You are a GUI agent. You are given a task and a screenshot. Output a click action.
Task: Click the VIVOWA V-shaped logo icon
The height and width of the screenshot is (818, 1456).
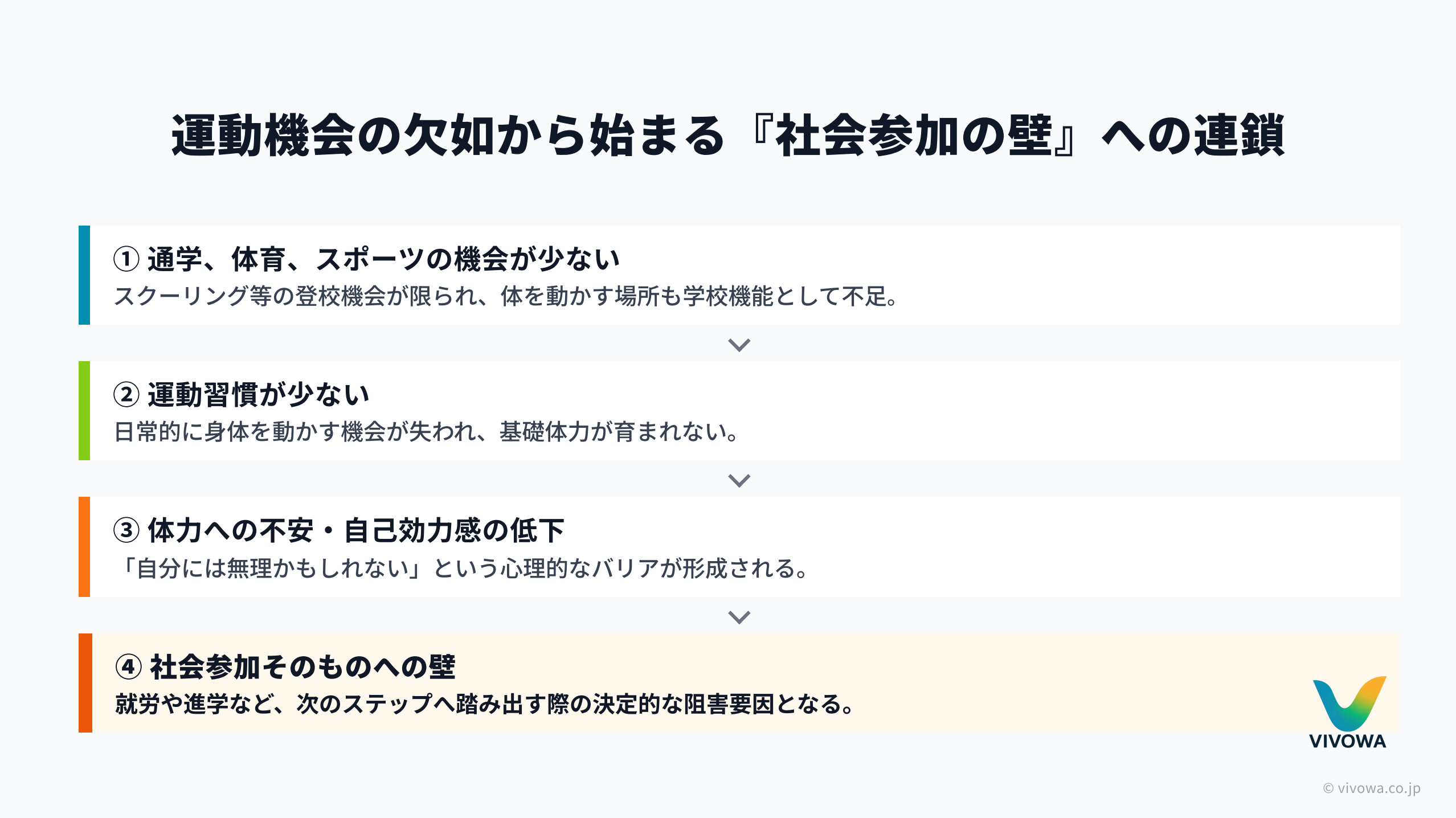pos(1348,703)
